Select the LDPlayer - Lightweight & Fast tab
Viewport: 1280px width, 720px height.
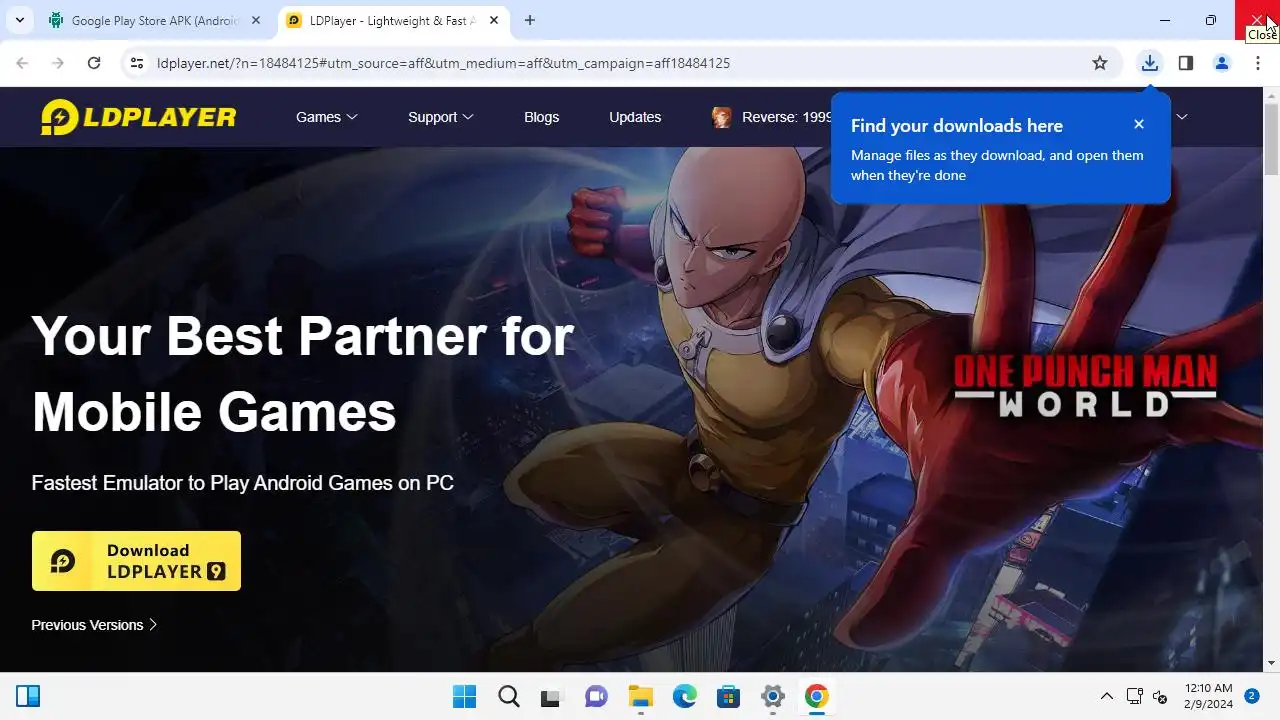pyautogui.click(x=392, y=20)
